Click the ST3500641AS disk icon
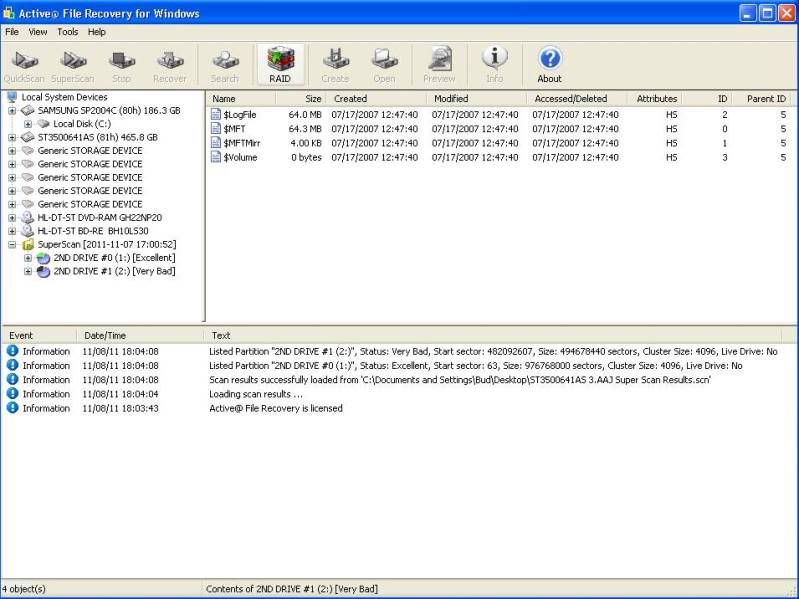Screen dimensions: 799x599 coord(28,138)
